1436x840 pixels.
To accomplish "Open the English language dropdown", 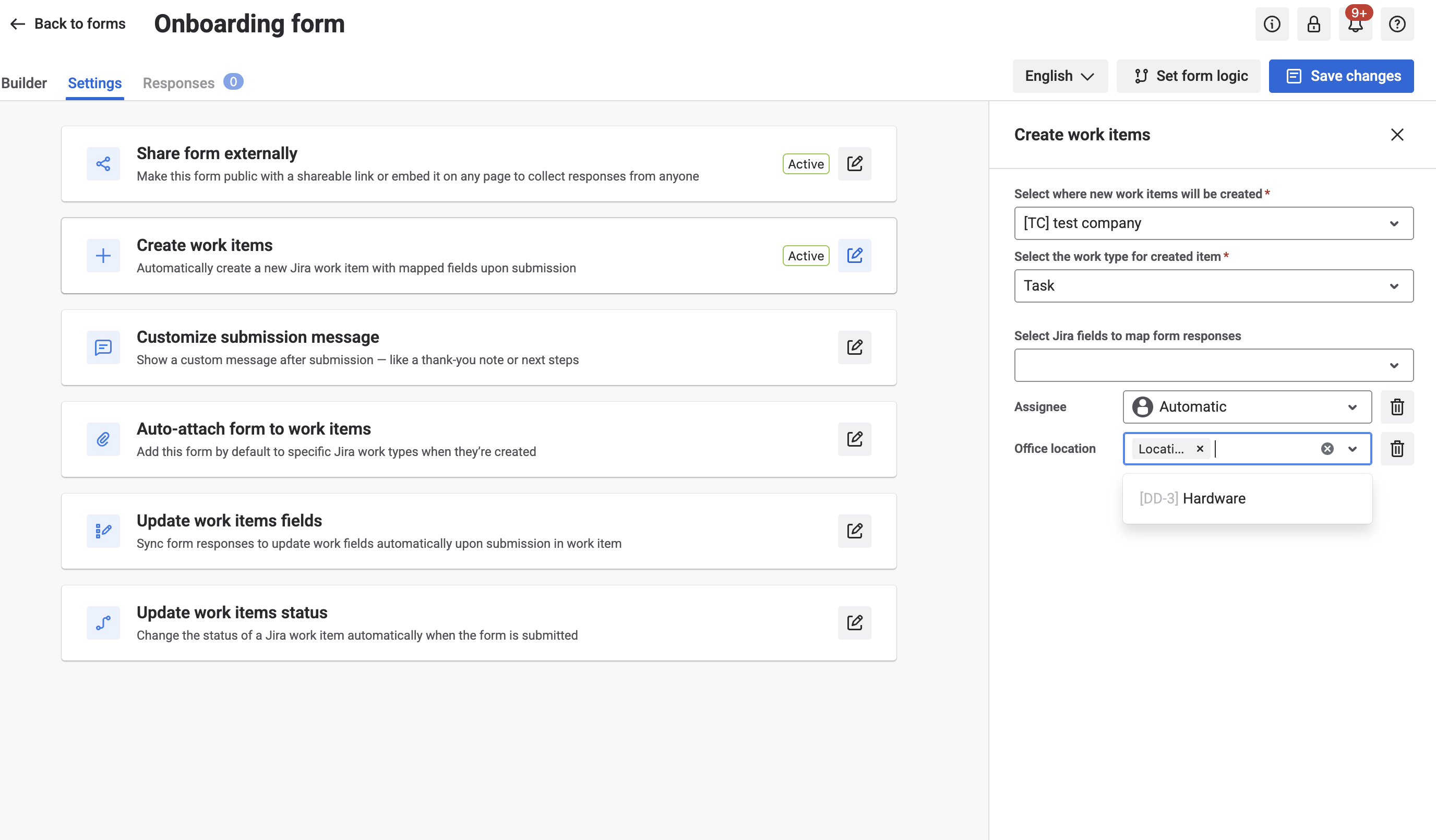I will click(1060, 76).
